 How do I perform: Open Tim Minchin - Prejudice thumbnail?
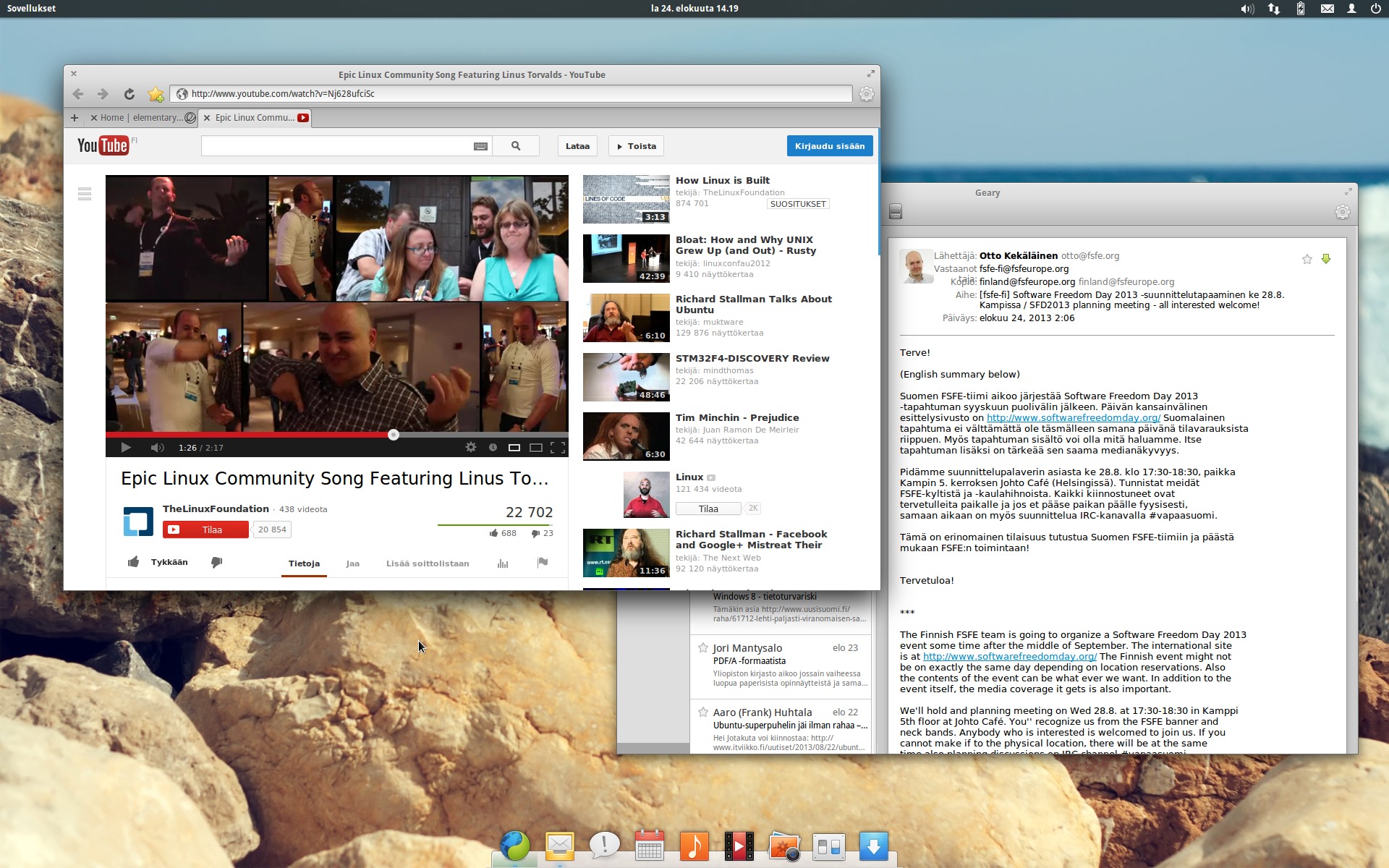click(x=626, y=436)
